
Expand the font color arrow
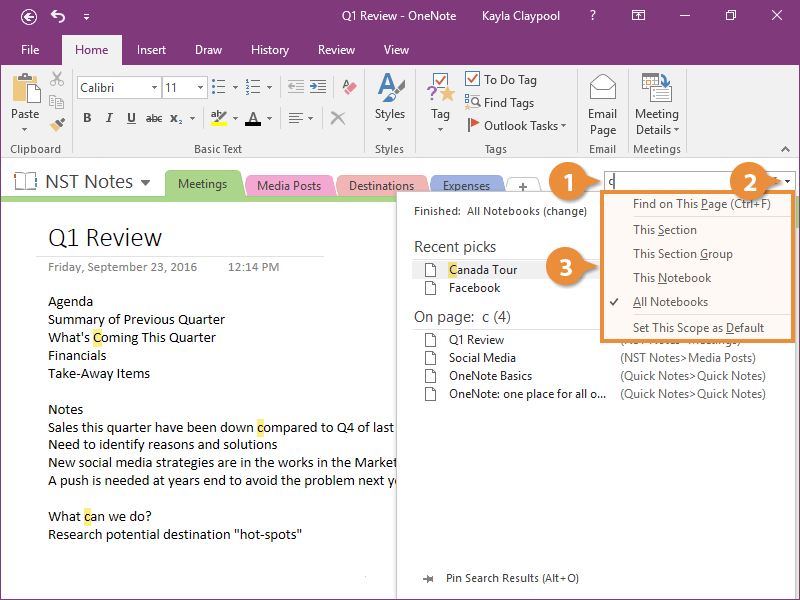click(x=269, y=119)
